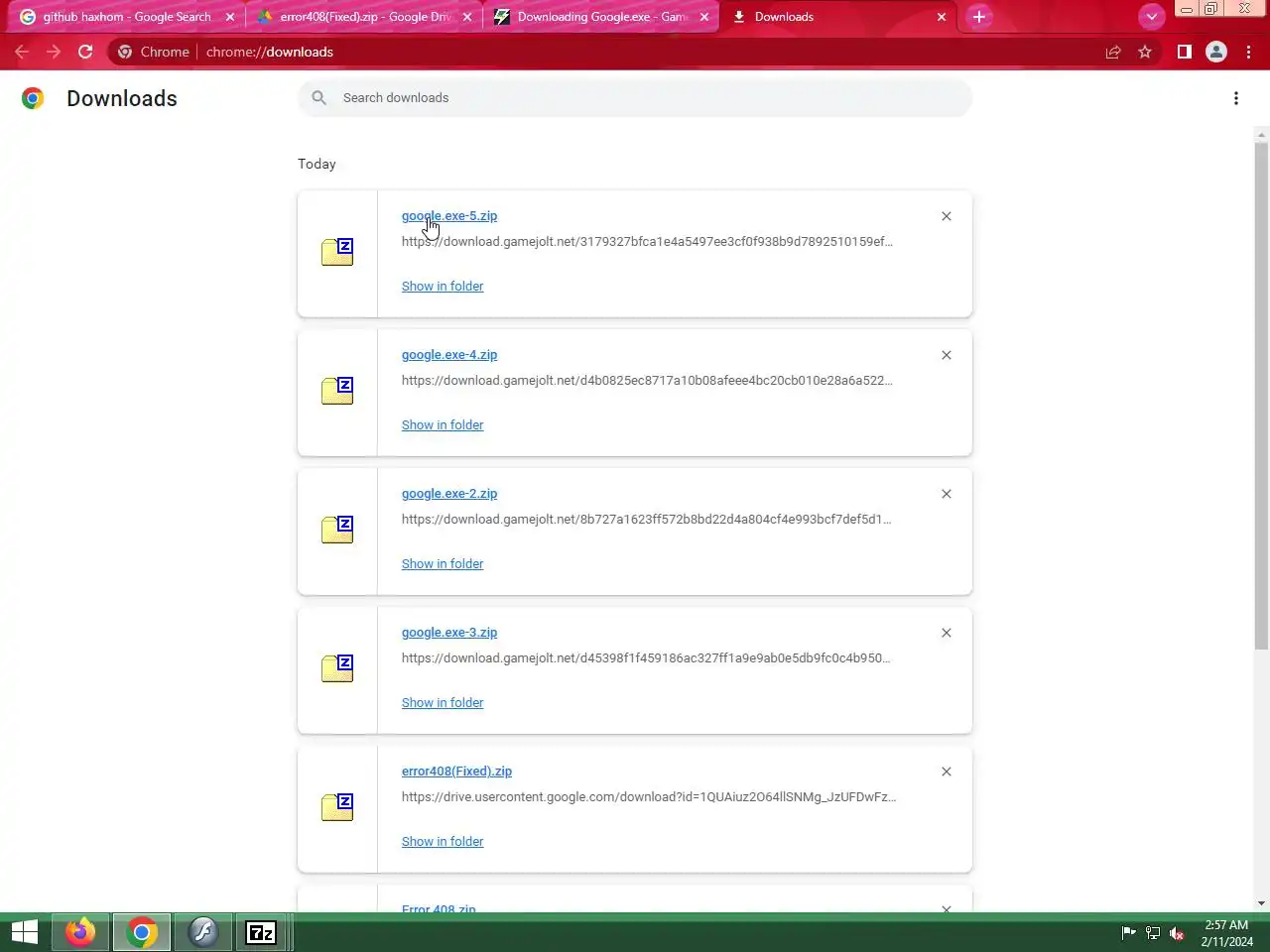Click the zip file icon for google.exe-2.zip

pyautogui.click(x=337, y=530)
